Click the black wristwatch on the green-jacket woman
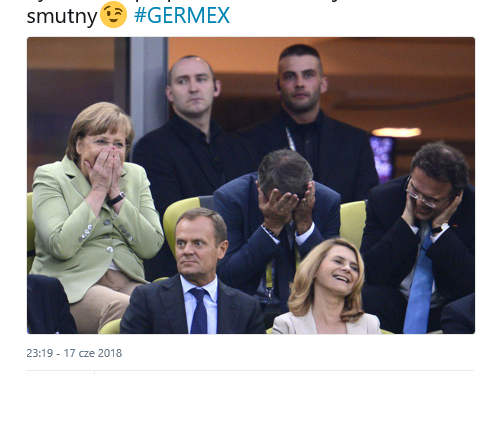 [116, 199]
